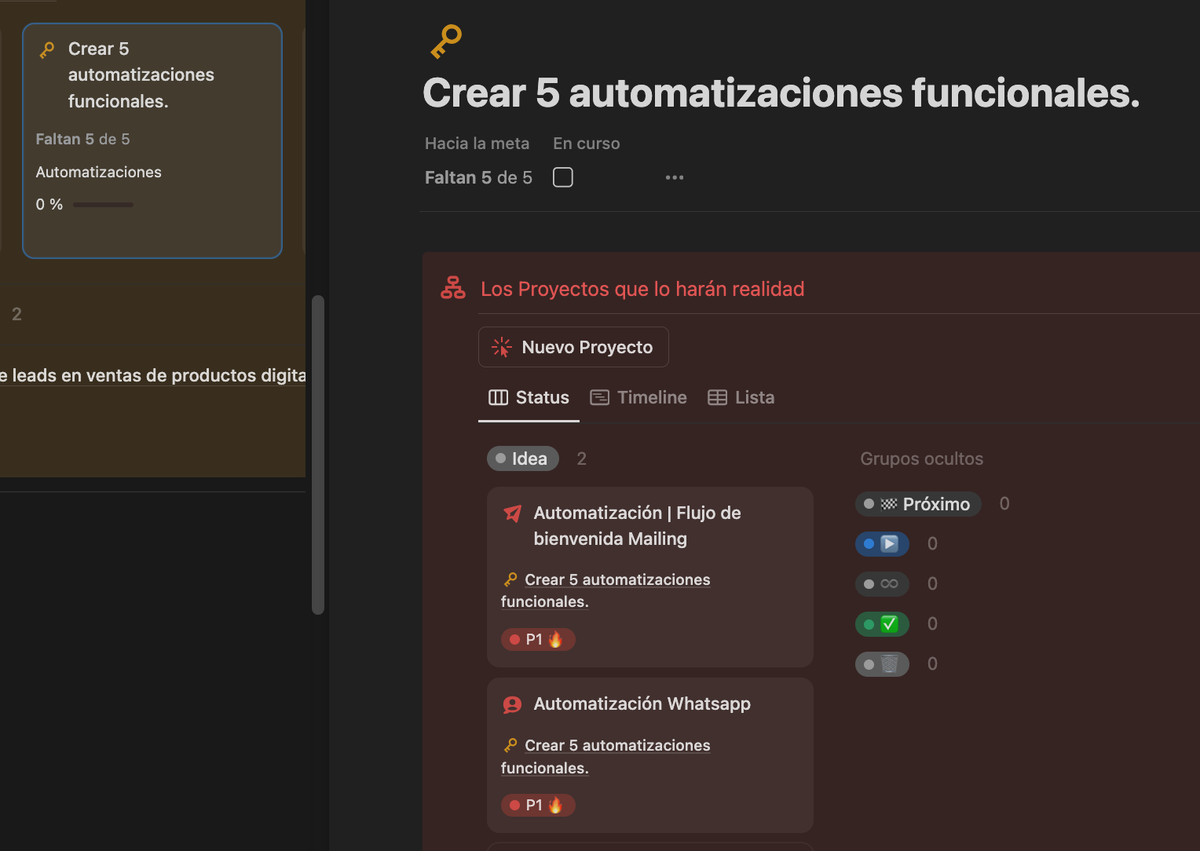Screen dimensions: 1200x851
Task: Click the page title Crear 5 automatizaciones funcionales
Action: [781, 93]
